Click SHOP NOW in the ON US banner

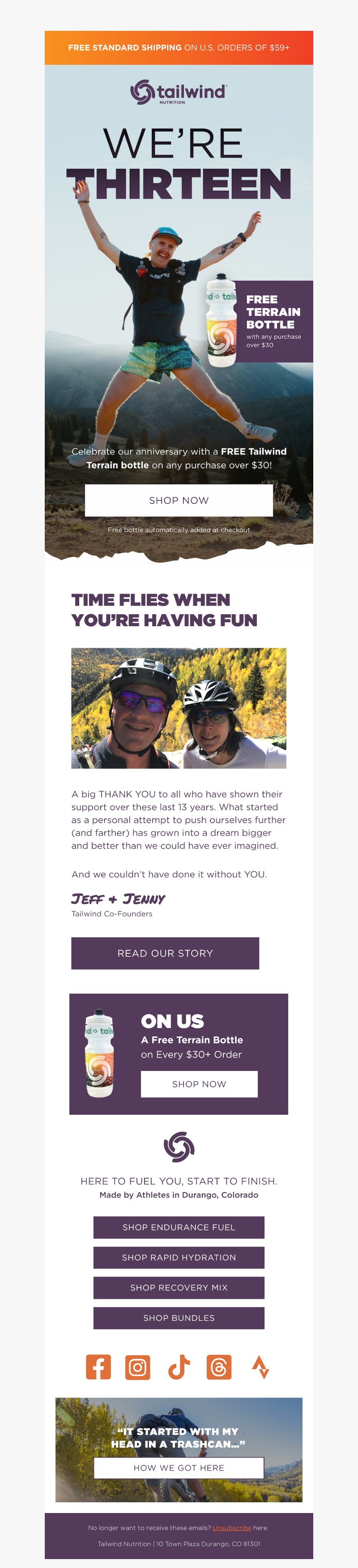[199, 1084]
